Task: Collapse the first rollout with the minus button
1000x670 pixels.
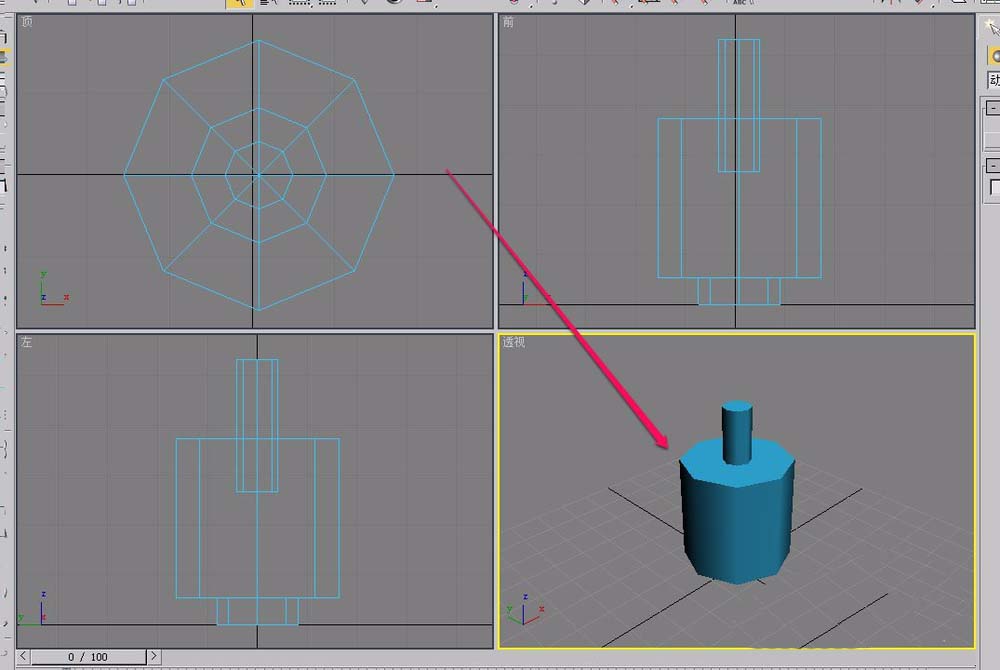Action: (x=992, y=108)
